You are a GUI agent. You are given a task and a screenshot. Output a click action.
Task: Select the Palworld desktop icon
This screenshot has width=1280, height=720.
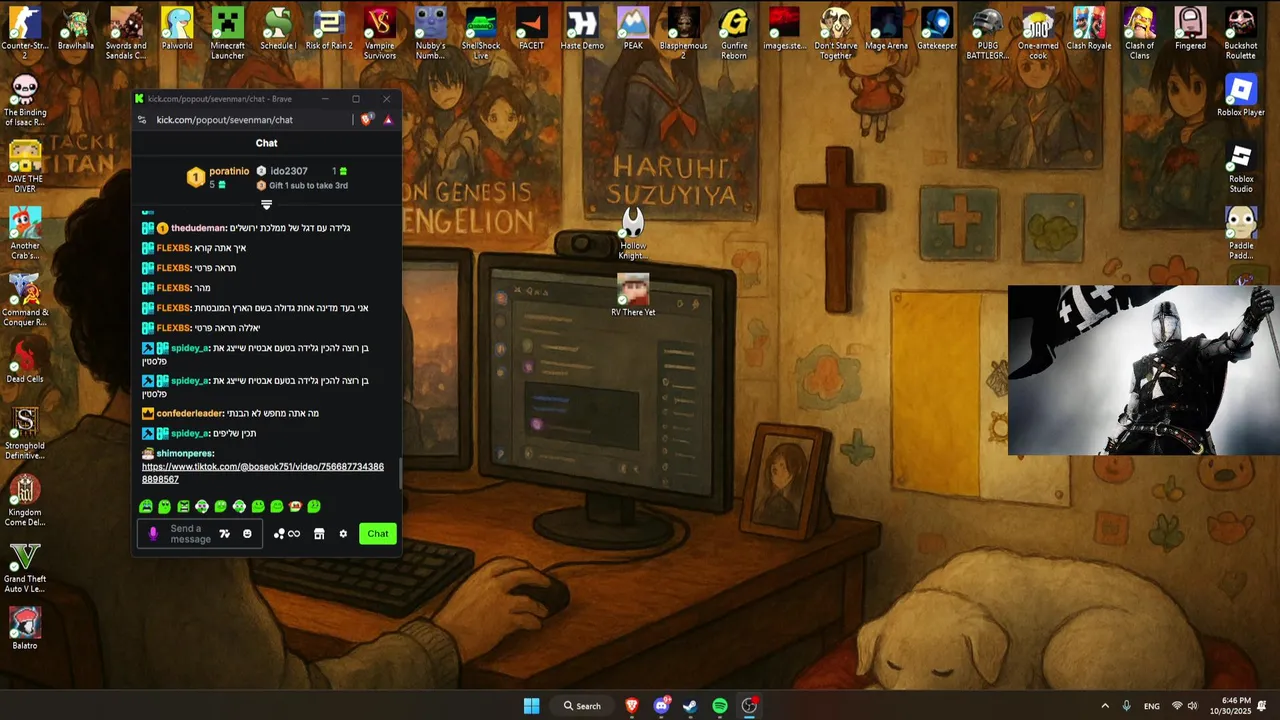(177, 30)
